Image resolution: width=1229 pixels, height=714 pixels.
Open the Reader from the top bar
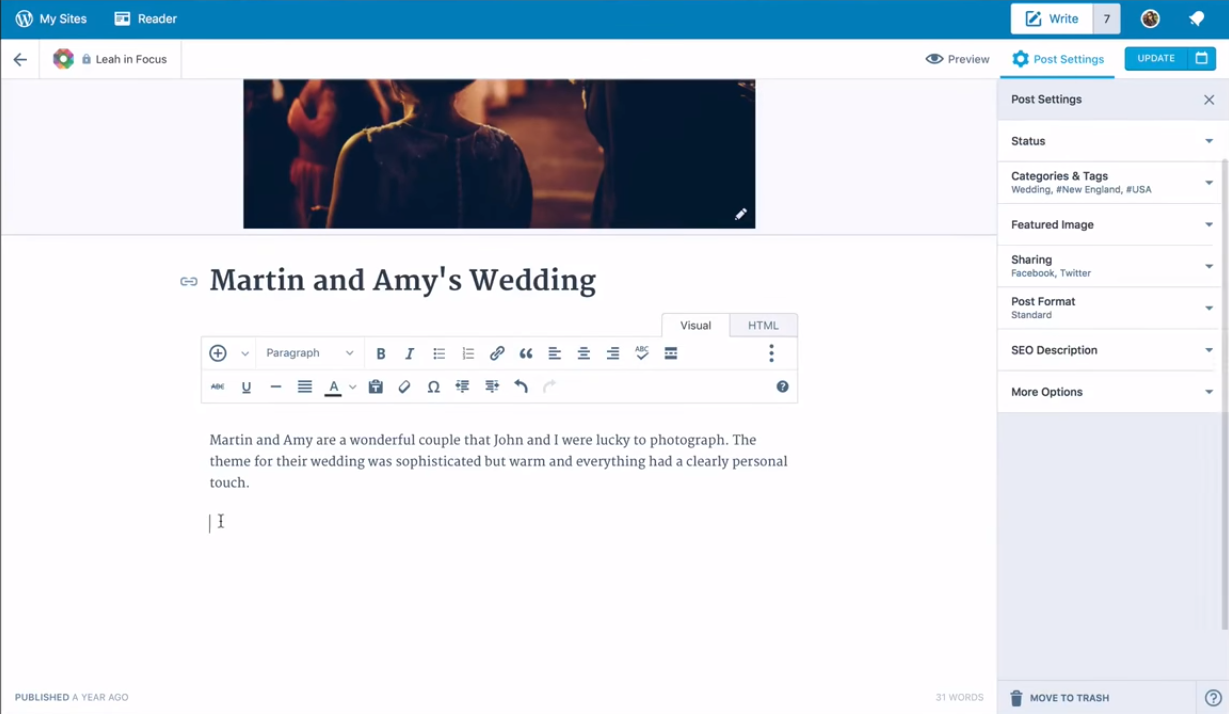(146, 19)
